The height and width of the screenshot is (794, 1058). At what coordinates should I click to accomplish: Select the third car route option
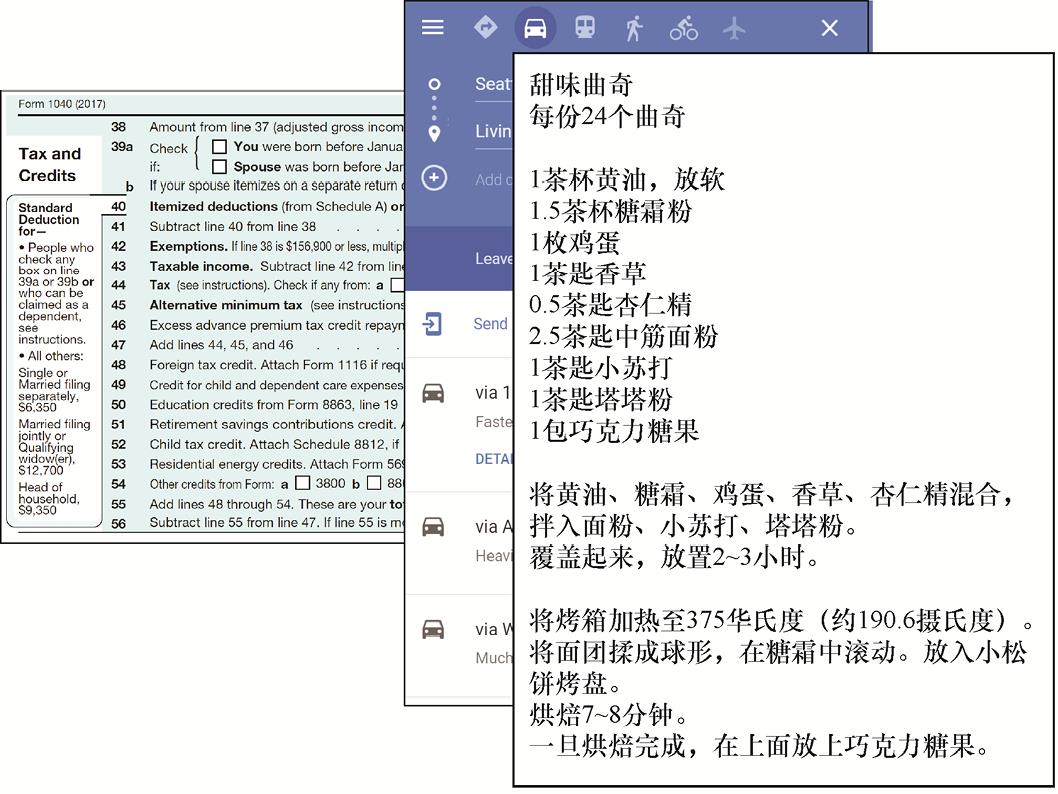click(x=485, y=629)
